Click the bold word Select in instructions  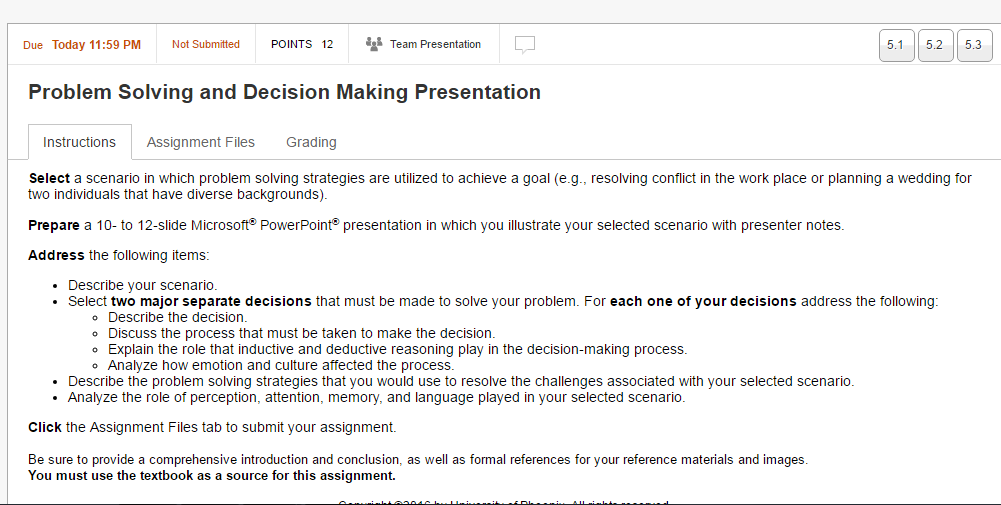click(49, 178)
